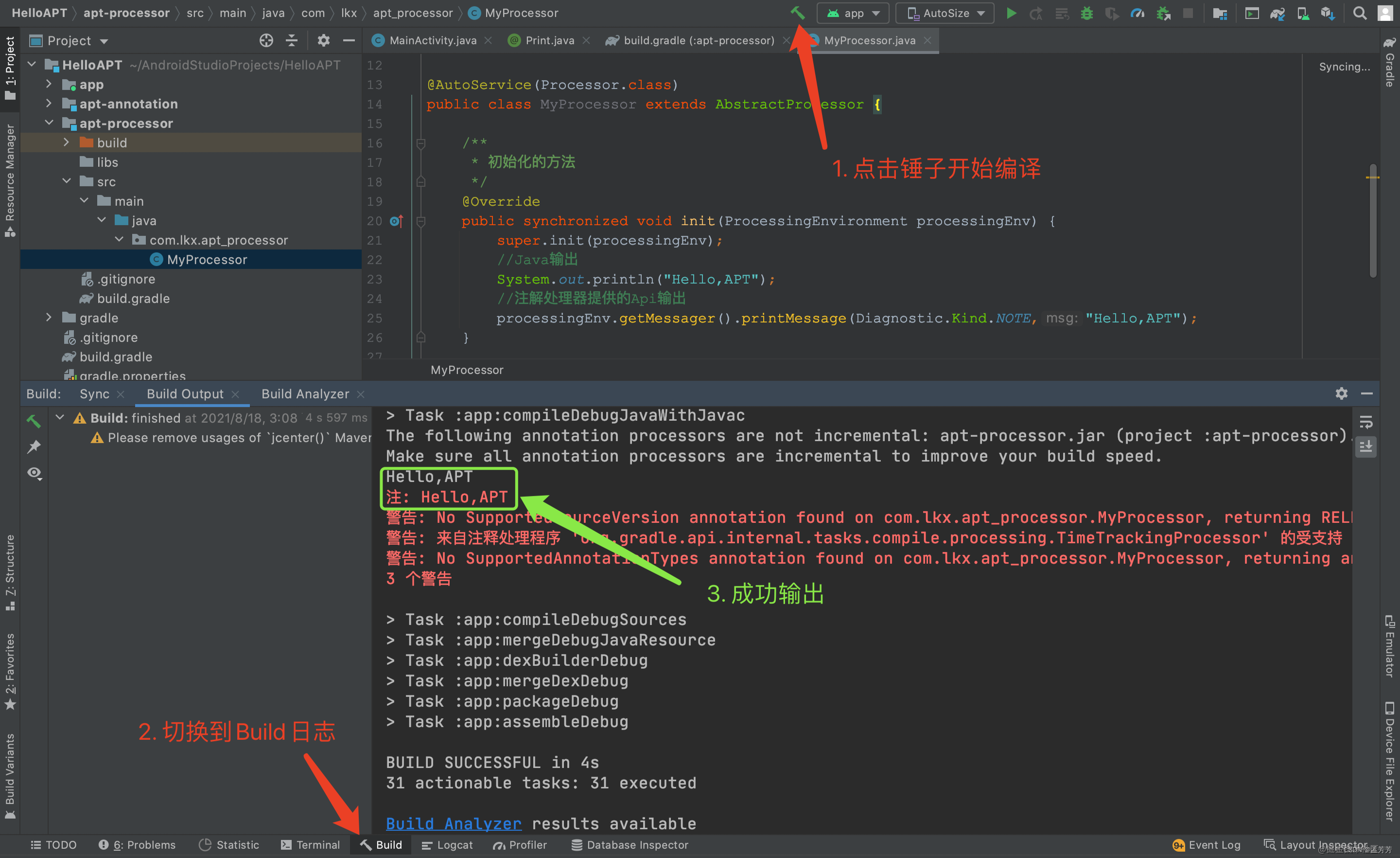Switch to MainActivity.java tab
This screenshot has height=858, width=1400.
432,40
